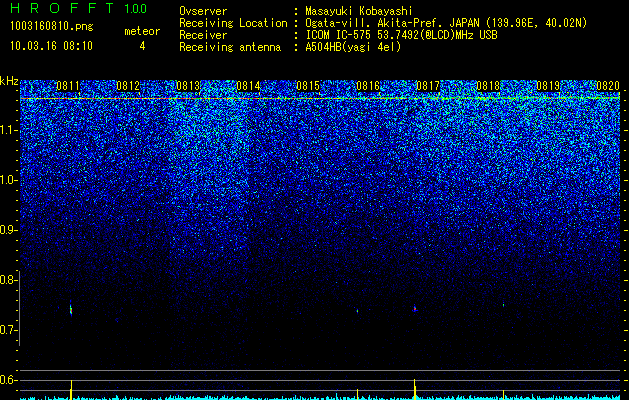This screenshot has width=629, height=400.
Task: Click the 0819 time marker
Action: (x=548, y=86)
